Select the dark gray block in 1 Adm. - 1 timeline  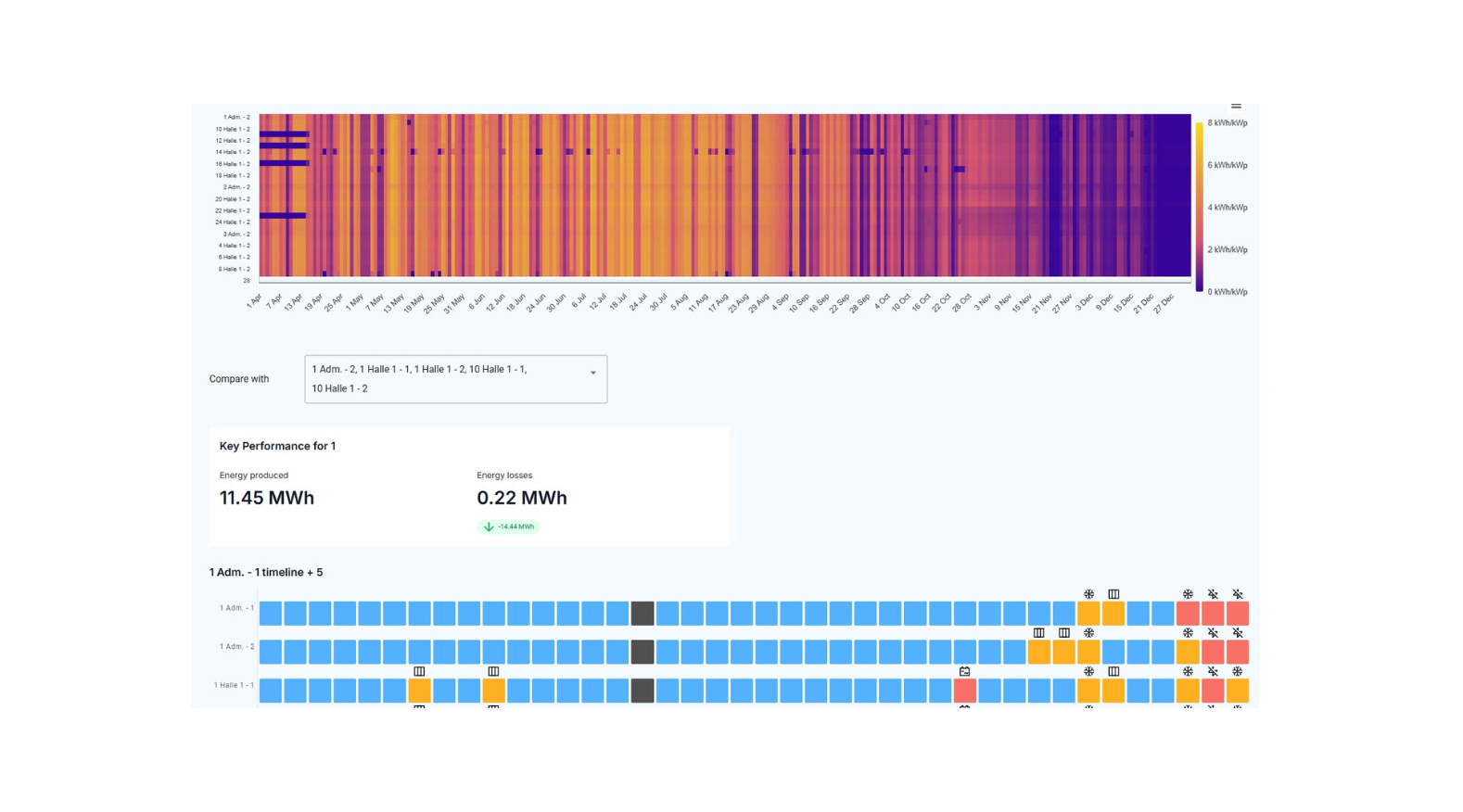click(642, 614)
